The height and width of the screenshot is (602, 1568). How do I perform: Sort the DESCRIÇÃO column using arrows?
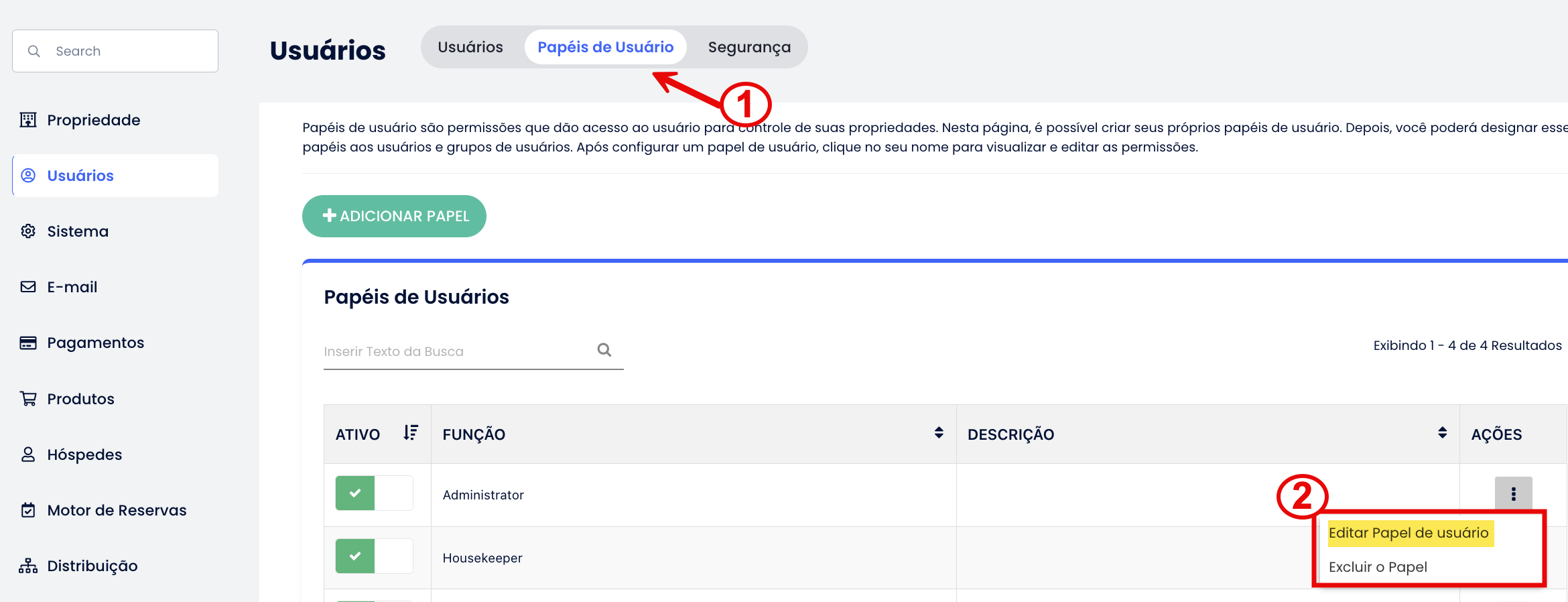[x=1442, y=433]
